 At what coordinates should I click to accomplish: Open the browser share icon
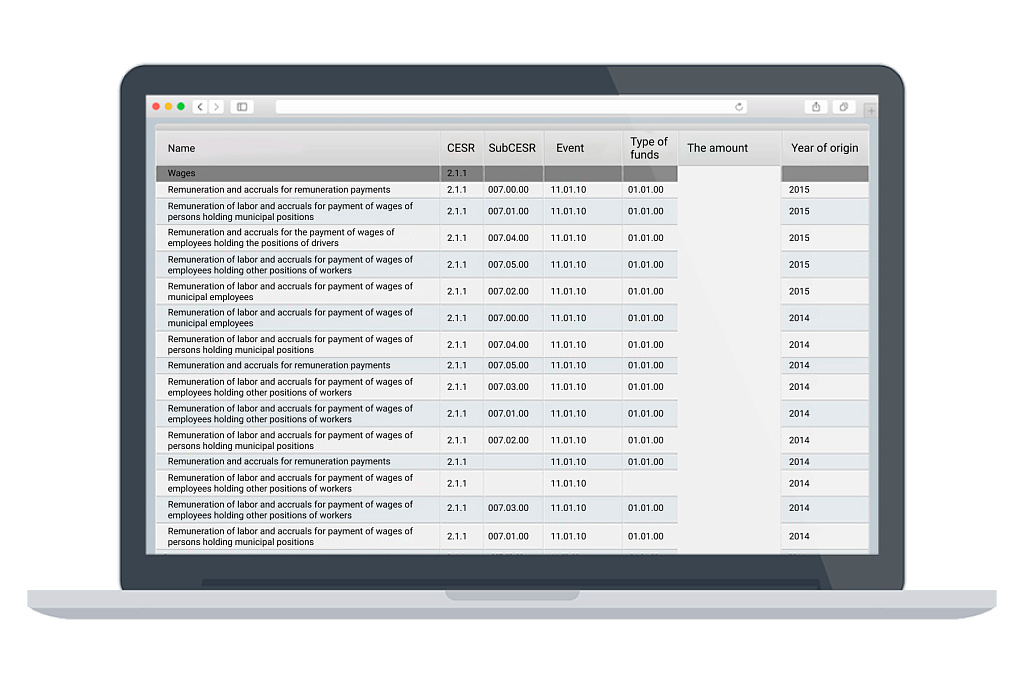coord(816,107)
